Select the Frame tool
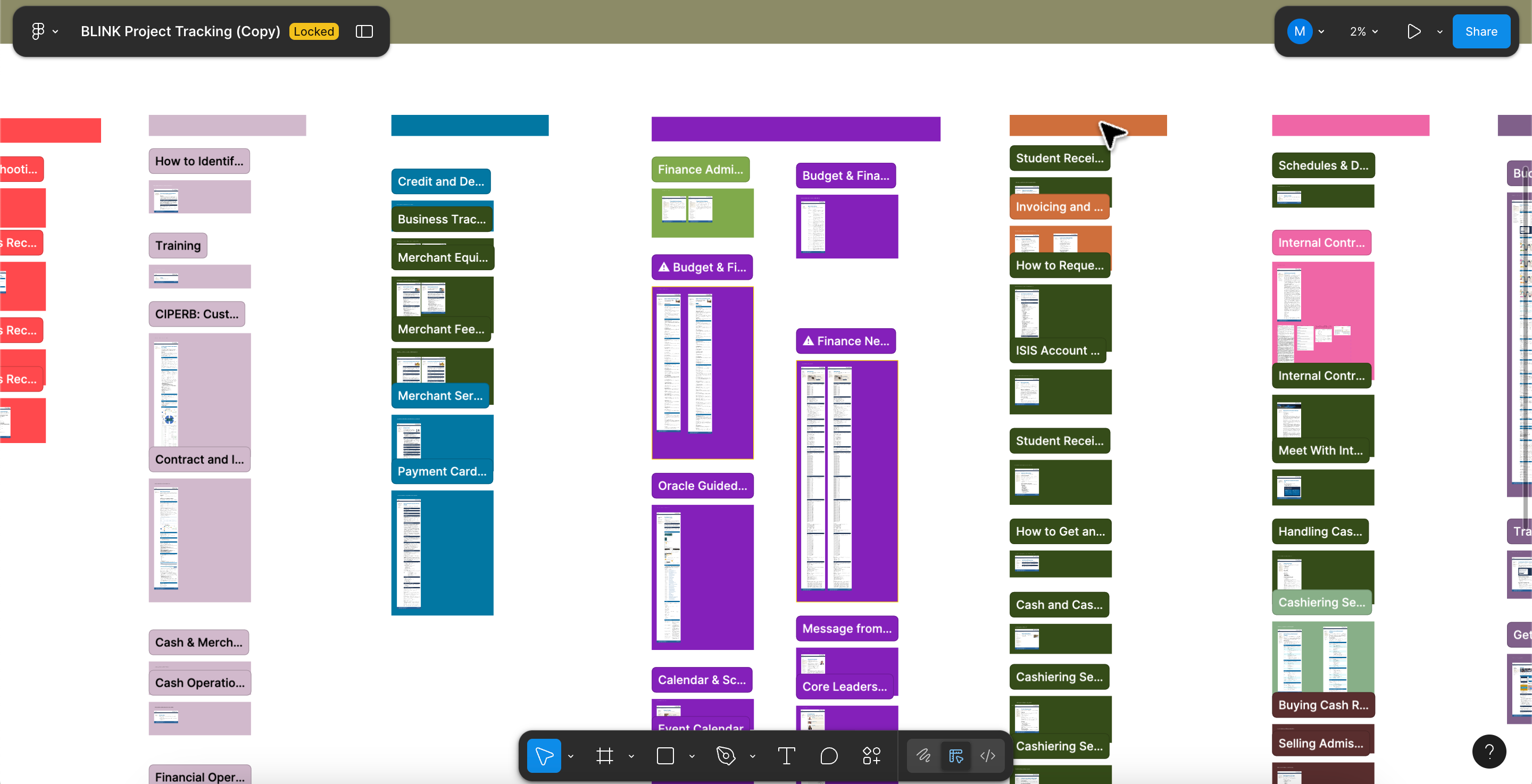The image size is (1532, 784). 604,755
